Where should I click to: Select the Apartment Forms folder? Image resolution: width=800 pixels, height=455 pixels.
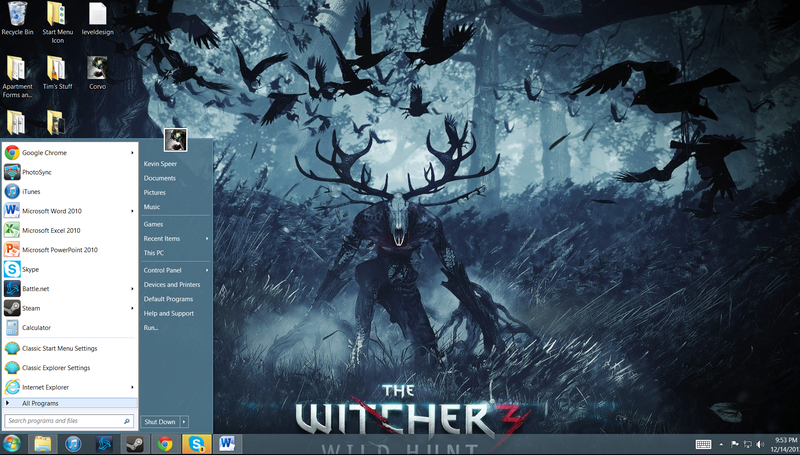17,77
